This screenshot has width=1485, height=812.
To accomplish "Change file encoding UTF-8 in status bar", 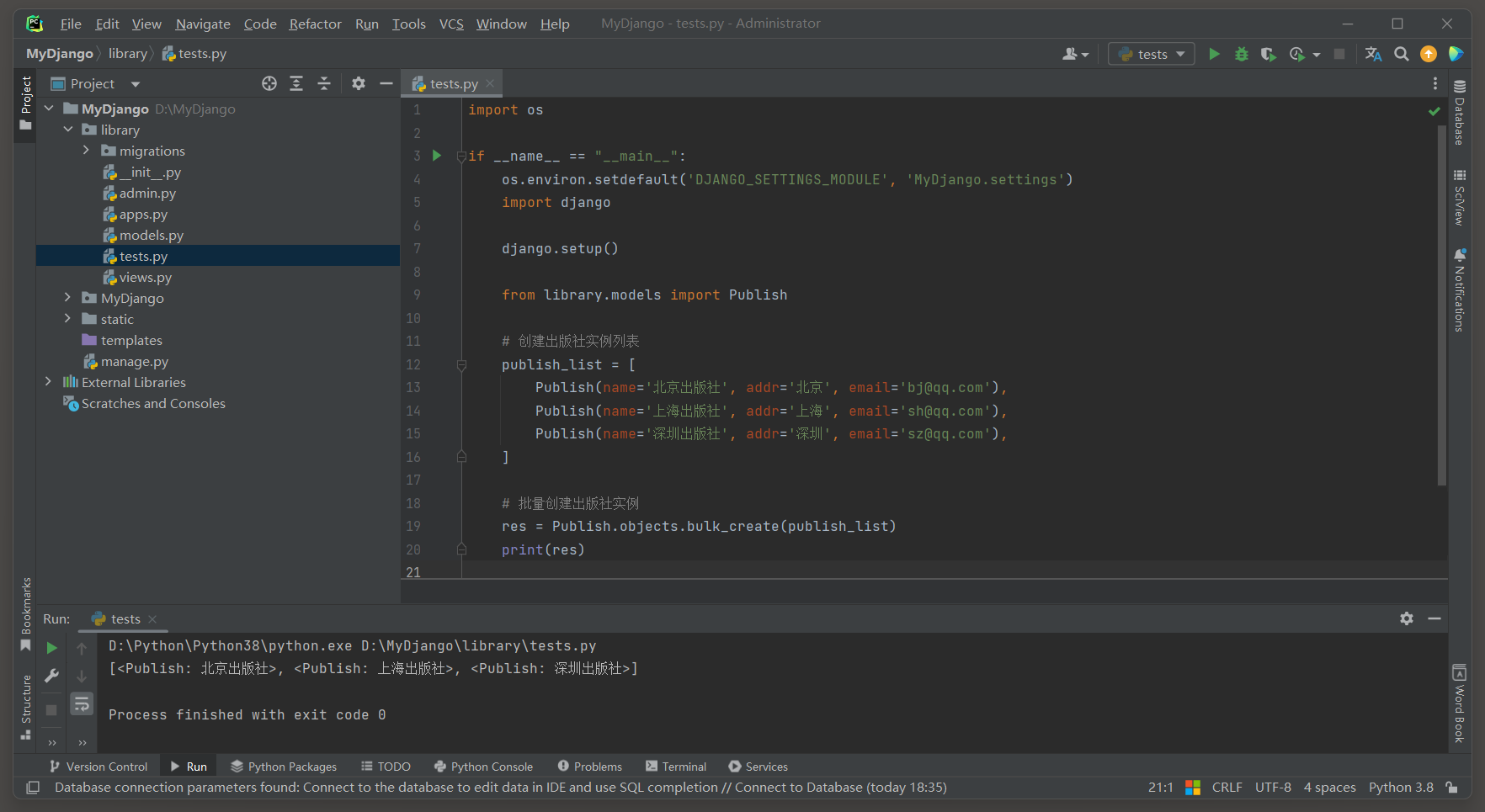I will click(1273, 788).
